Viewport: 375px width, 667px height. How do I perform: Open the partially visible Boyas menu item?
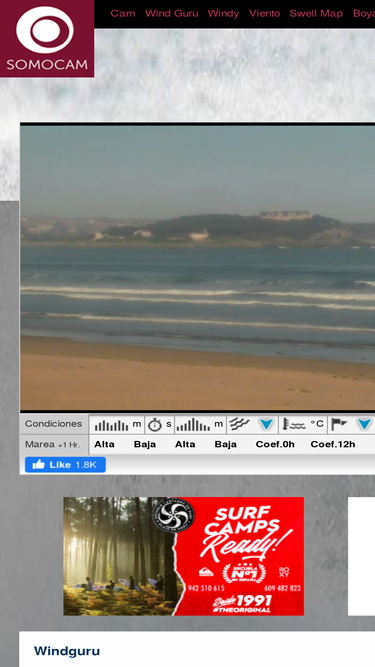[364, 14]
